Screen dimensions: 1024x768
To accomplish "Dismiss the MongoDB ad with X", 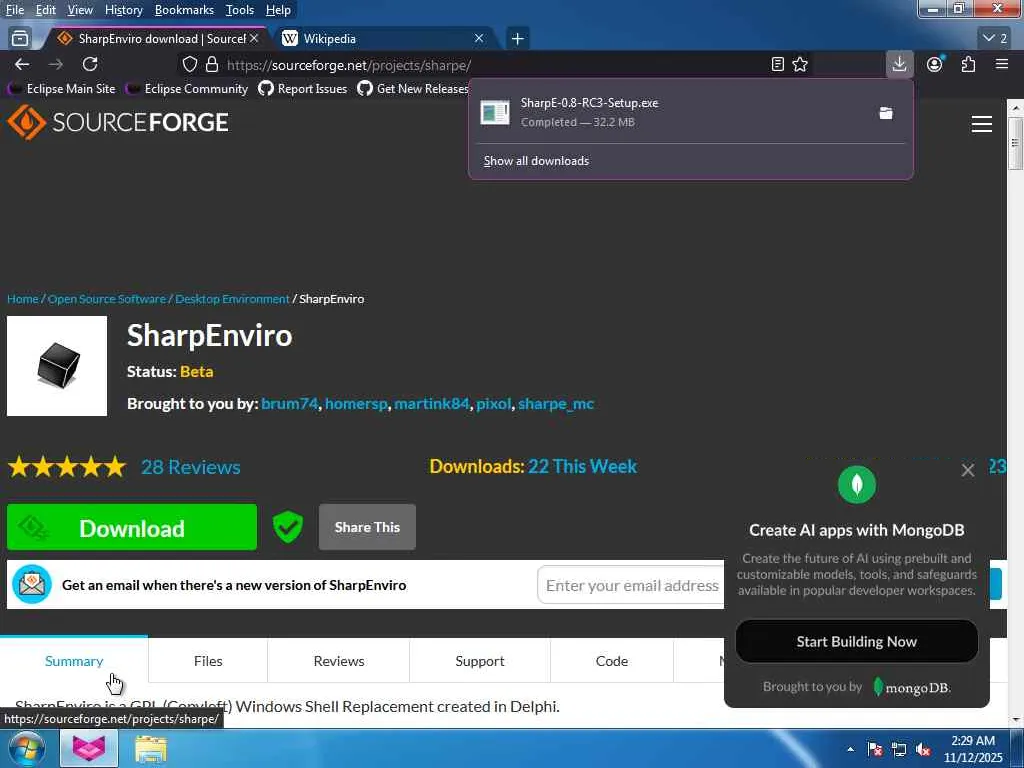I will click(968, 470).
